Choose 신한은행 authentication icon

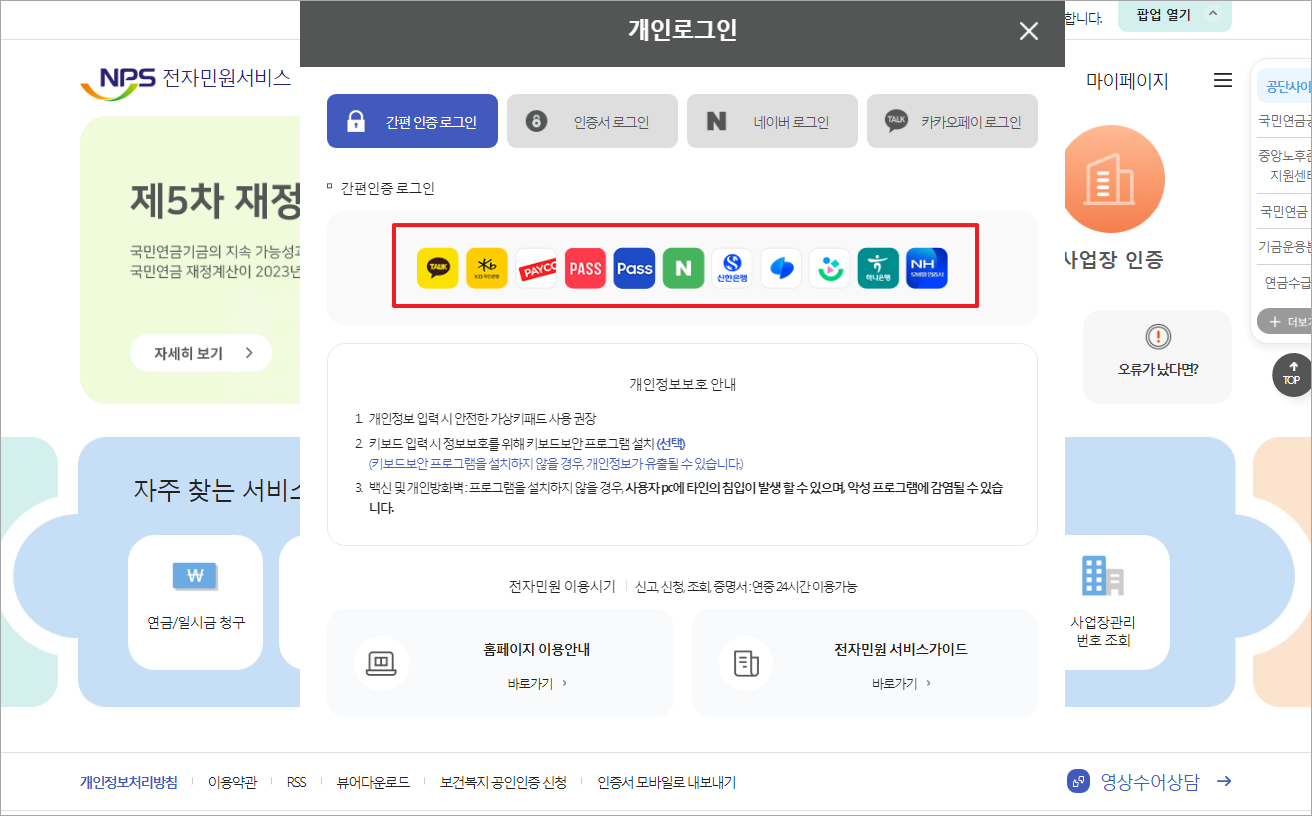(x=732, y=268)
